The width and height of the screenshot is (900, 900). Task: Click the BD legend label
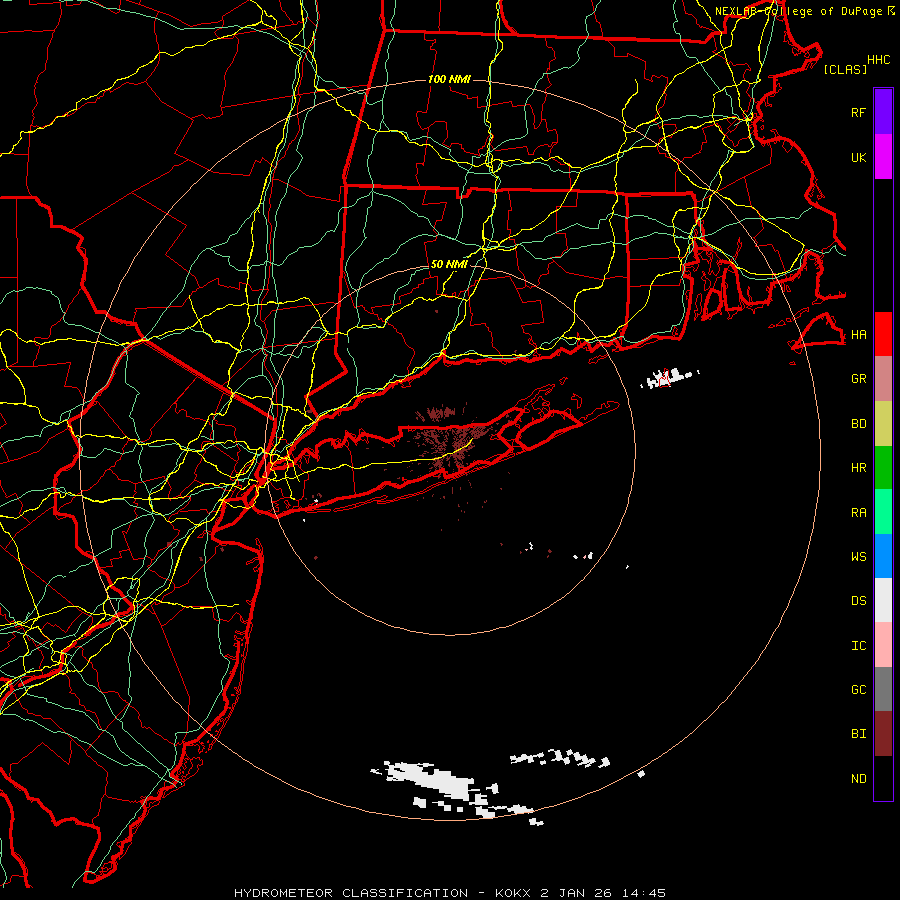click(859, 424)
